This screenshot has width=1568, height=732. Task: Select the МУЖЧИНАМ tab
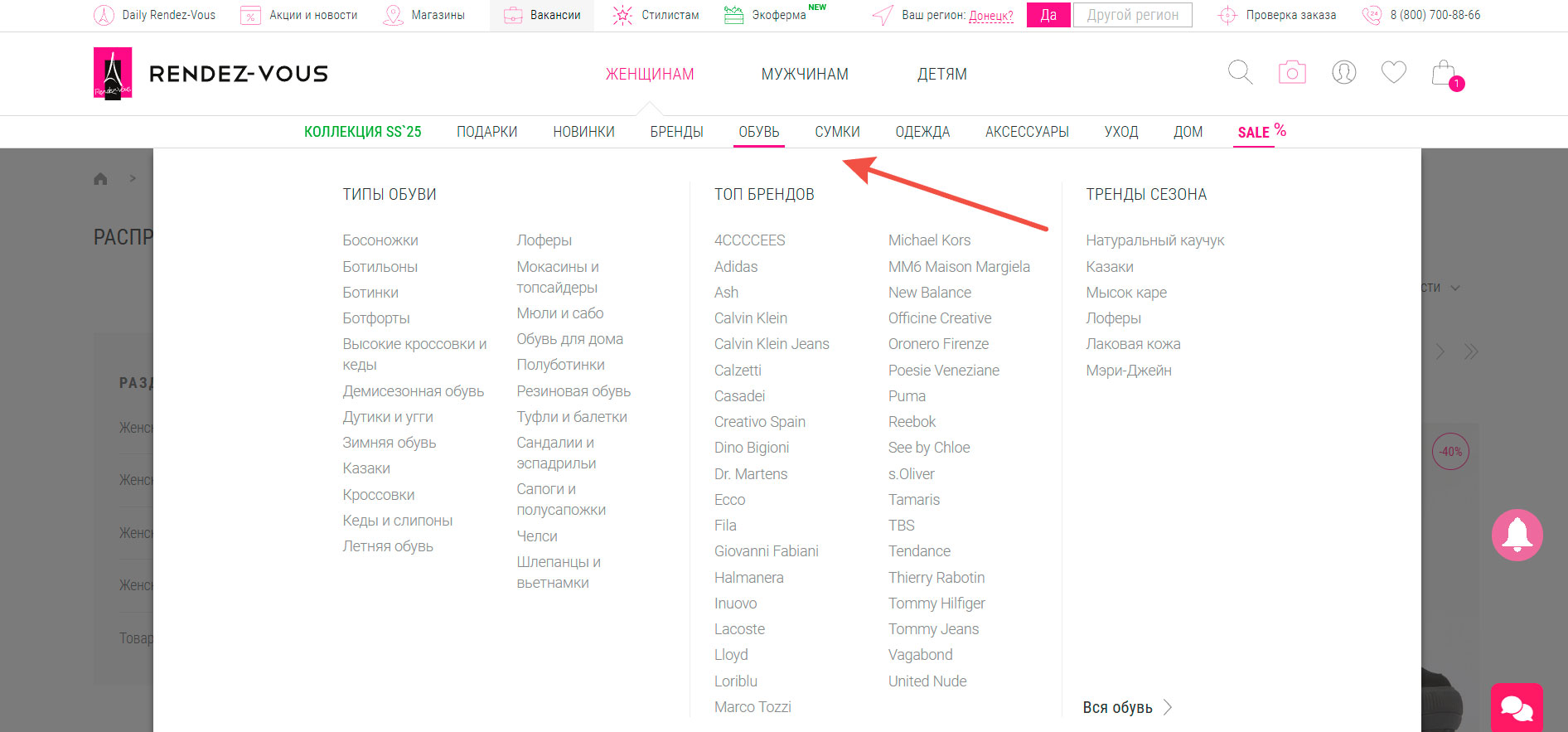tap(805, 74)
